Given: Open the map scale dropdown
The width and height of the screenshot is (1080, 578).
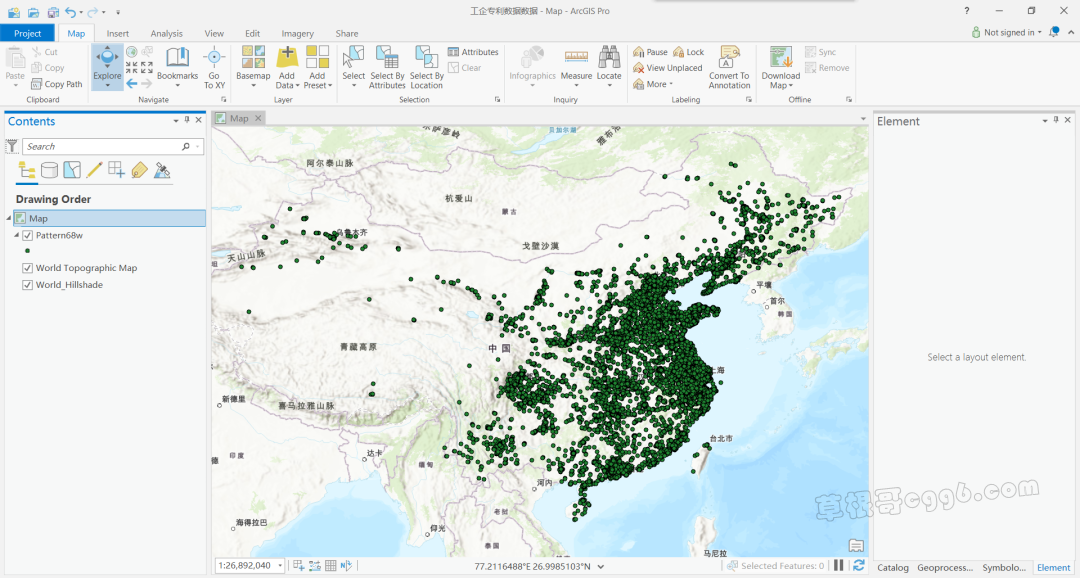Looking at the screenshot, I should [279, 566].
